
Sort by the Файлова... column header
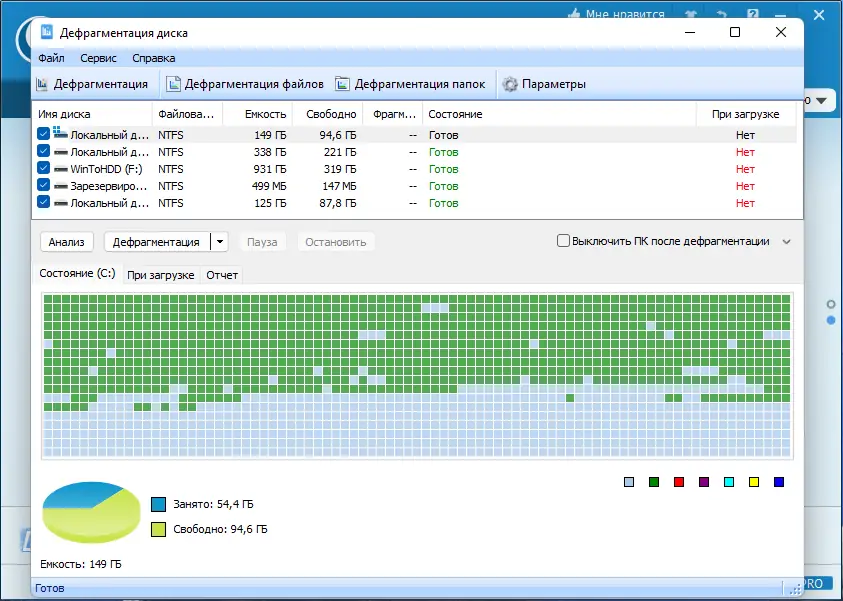tap(188, 114)
